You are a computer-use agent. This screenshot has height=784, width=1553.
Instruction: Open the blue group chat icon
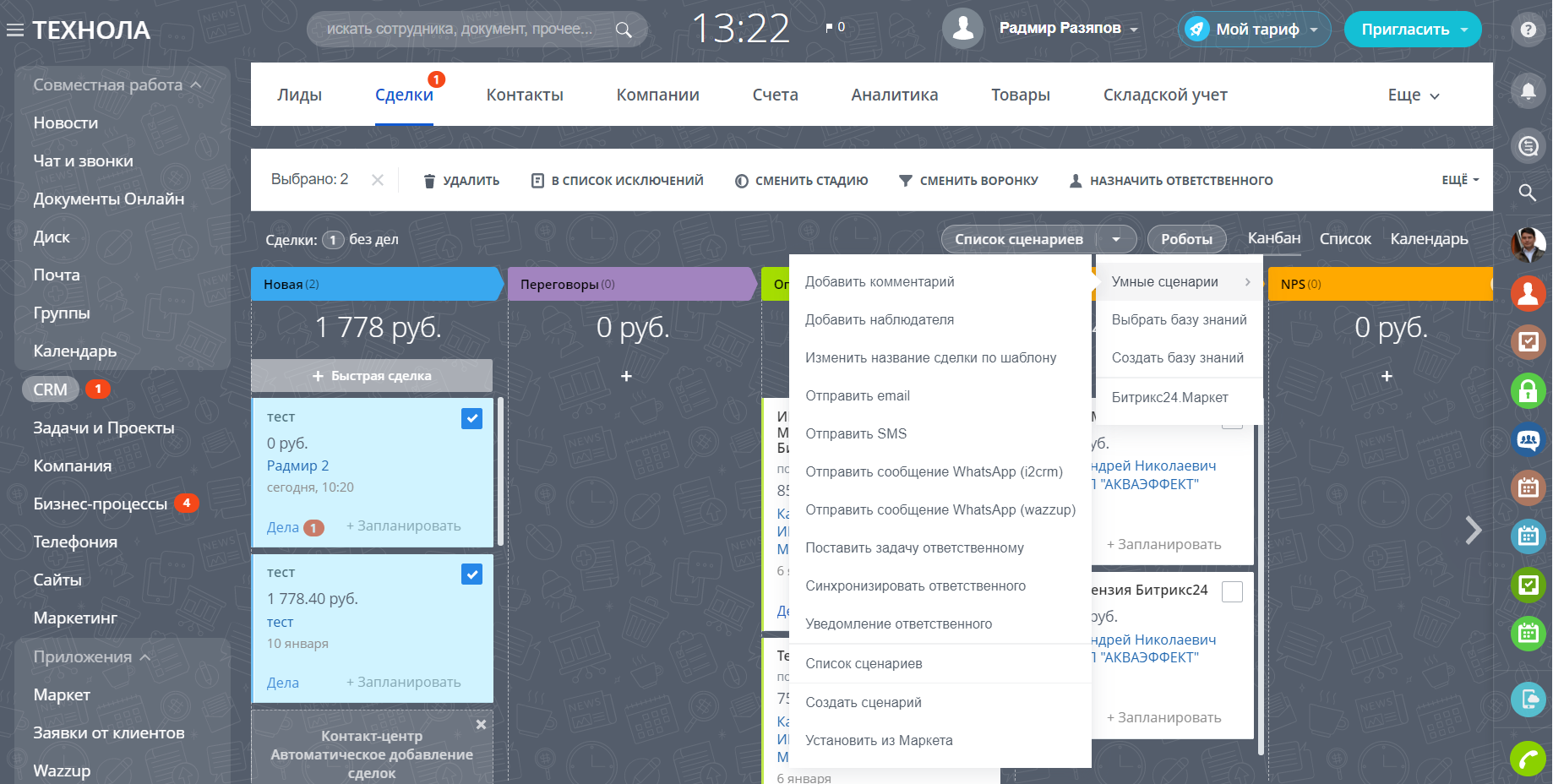pos(1528,439)
